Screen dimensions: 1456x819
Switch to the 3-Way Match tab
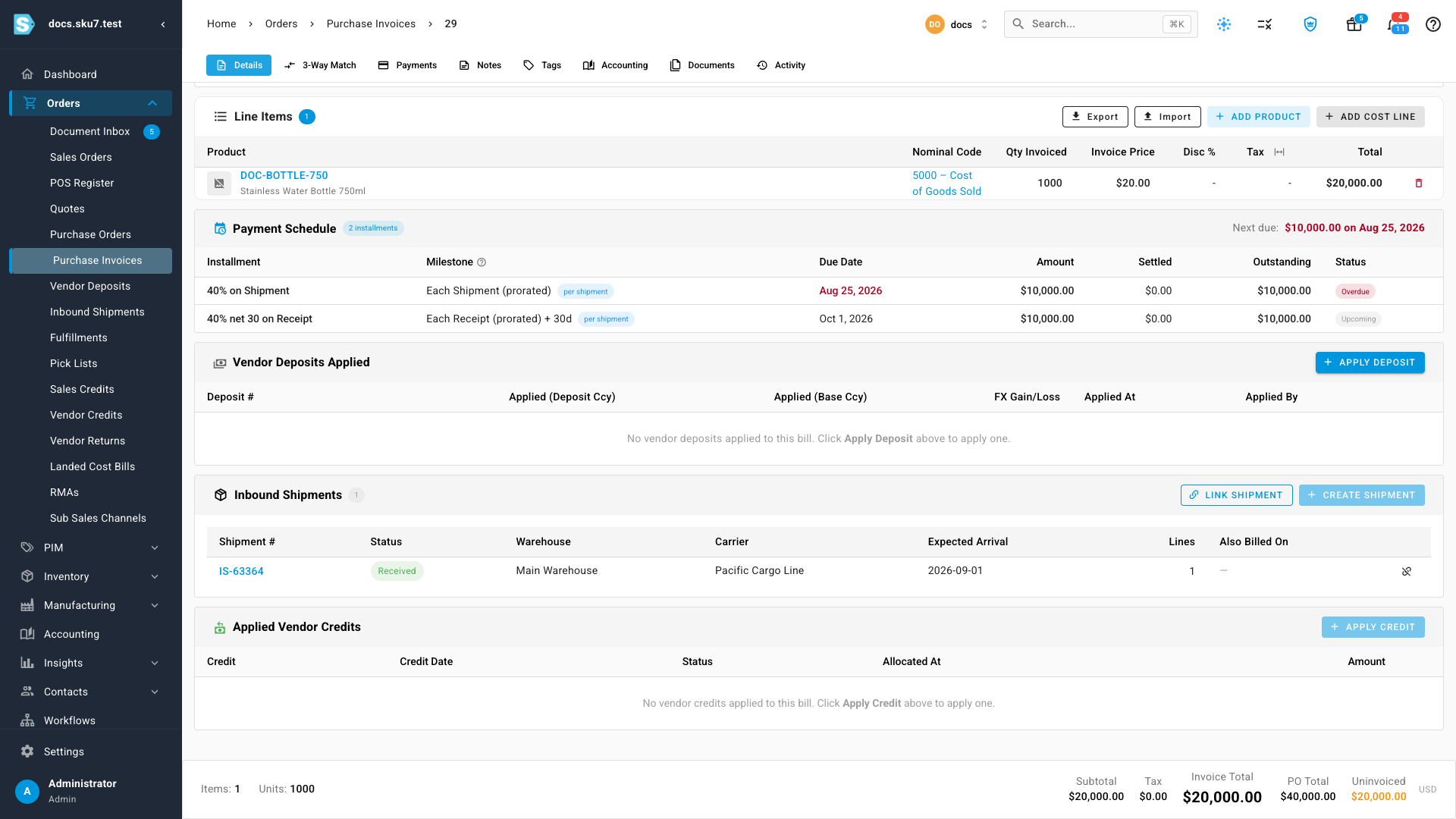click(320, 65)
